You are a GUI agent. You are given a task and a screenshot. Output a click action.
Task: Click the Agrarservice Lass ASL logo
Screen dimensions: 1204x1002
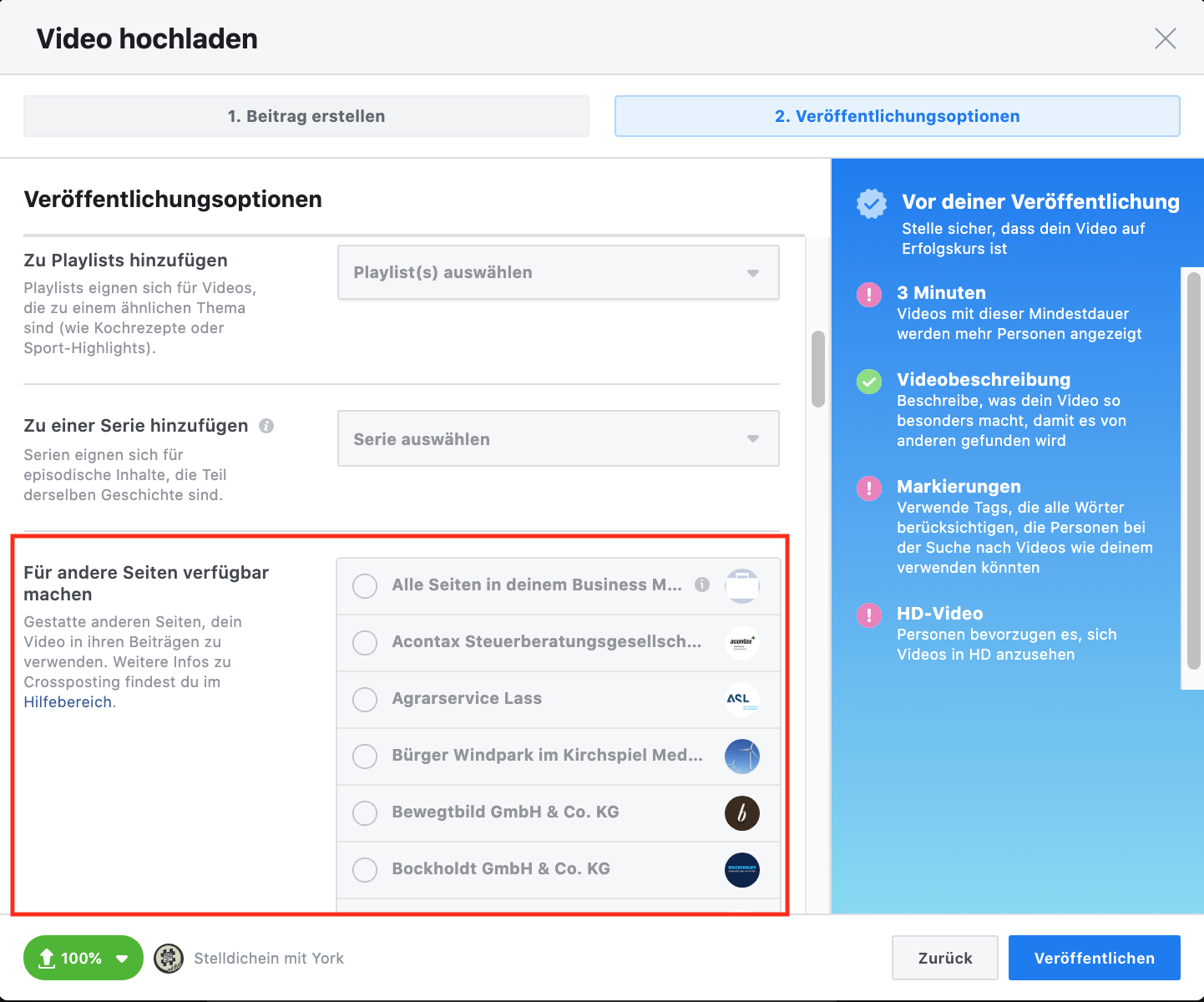(x=741, y=700)
